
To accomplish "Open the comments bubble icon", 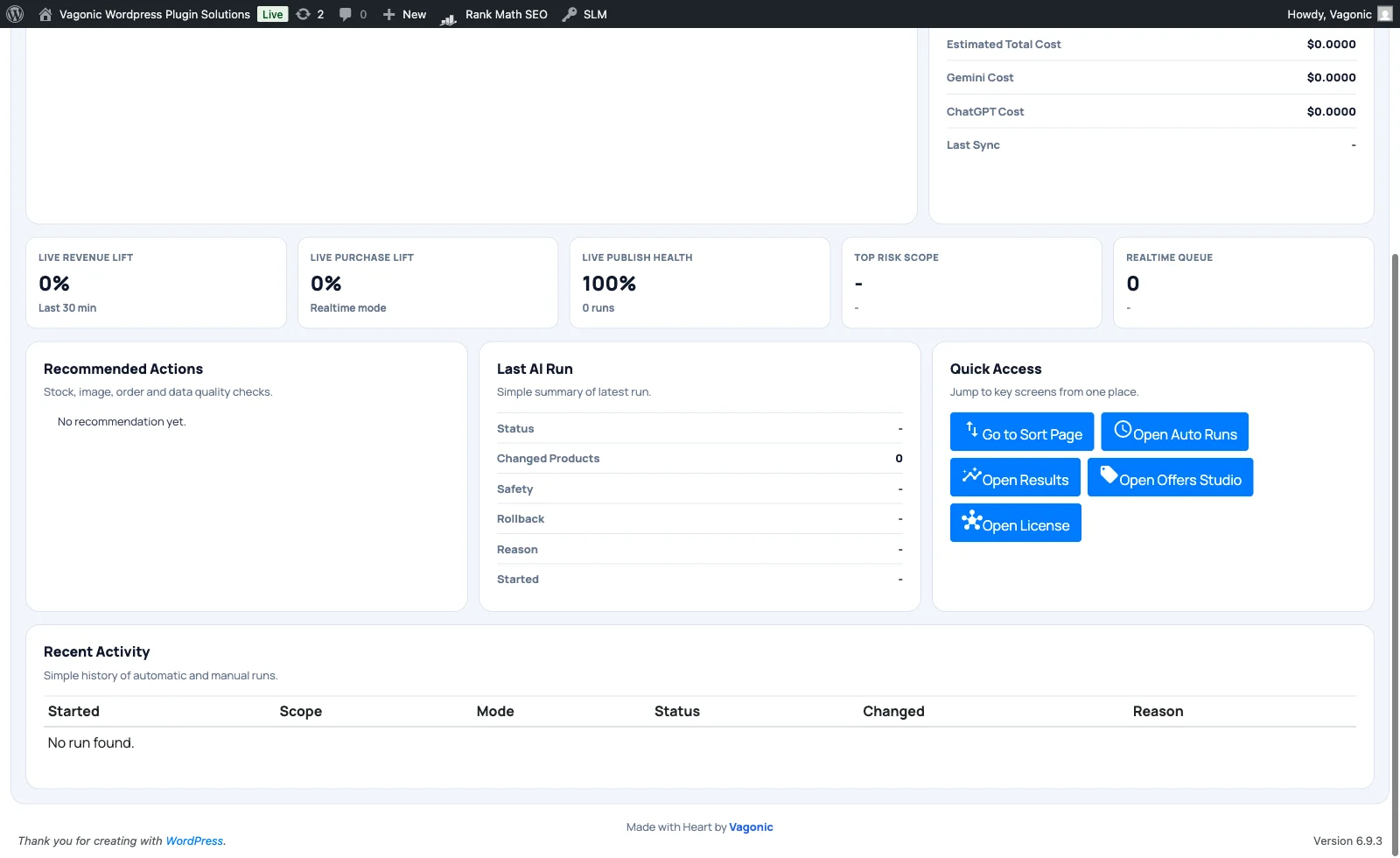I will pos(346,14).
